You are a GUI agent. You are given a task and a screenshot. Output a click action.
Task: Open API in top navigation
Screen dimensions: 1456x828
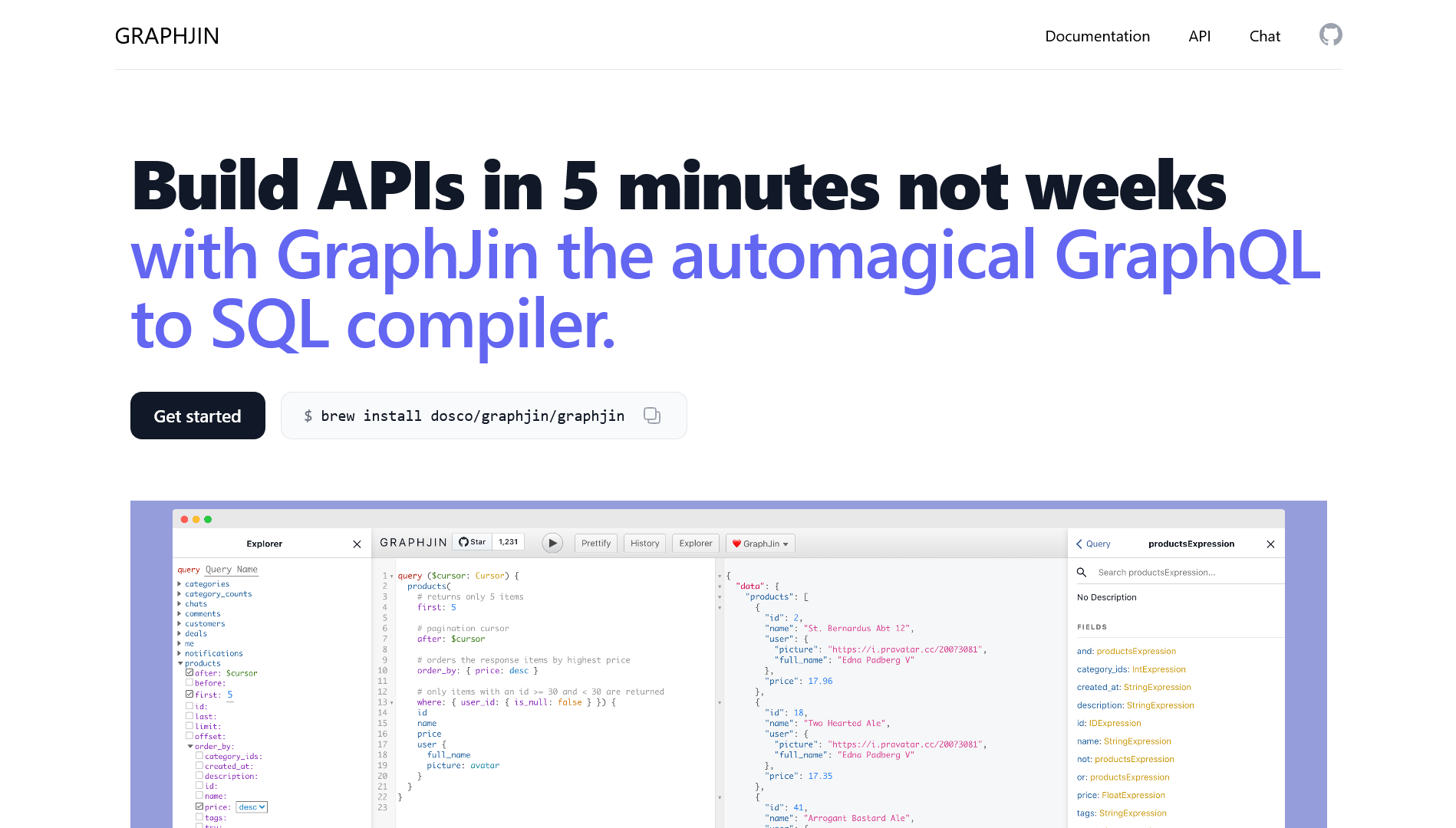[1199, 36]
